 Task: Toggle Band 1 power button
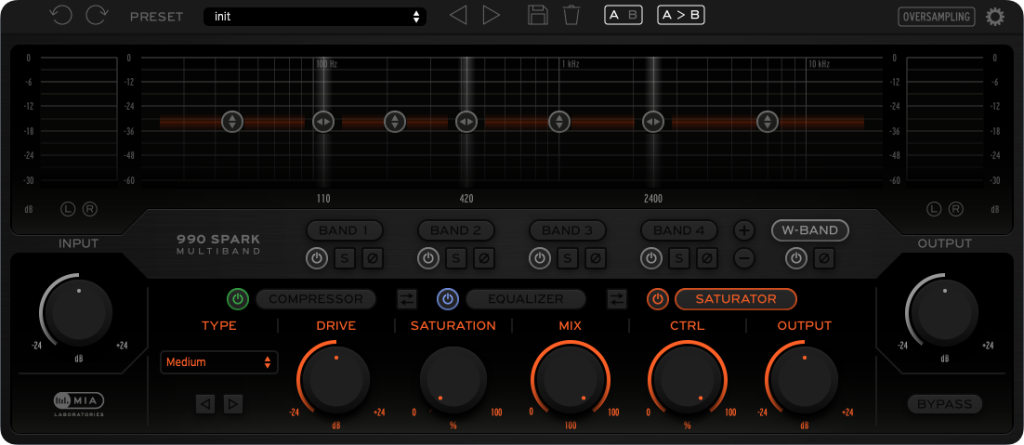pyautogui.click(x=317, y=258)
